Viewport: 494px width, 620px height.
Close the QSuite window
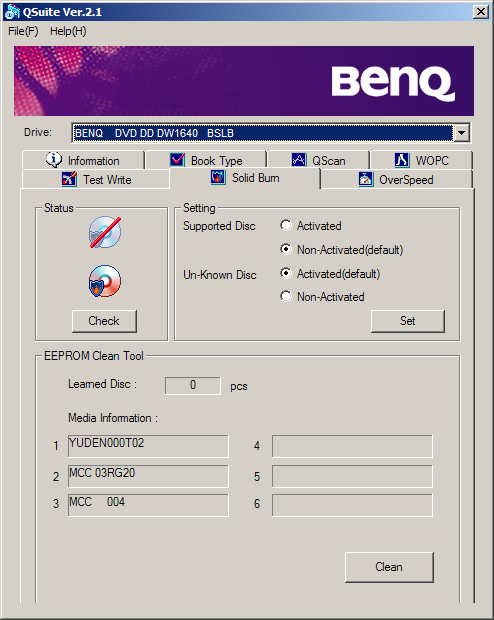[x=481, y=12]
